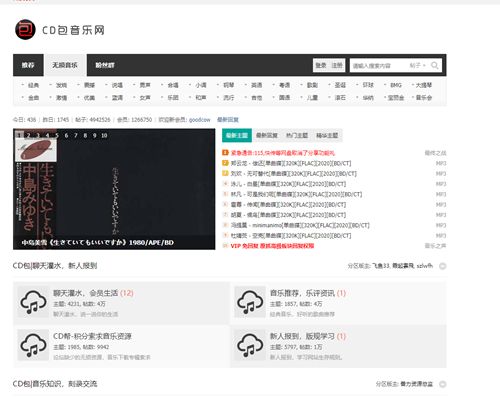Open the minimanimo single post link

(300, 225)
